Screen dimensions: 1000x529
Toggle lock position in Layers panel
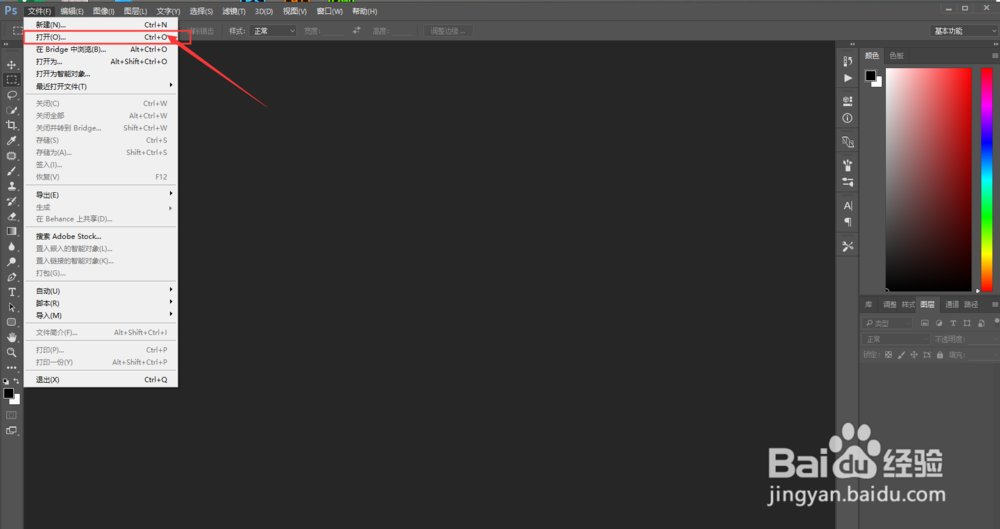(914, 355)
